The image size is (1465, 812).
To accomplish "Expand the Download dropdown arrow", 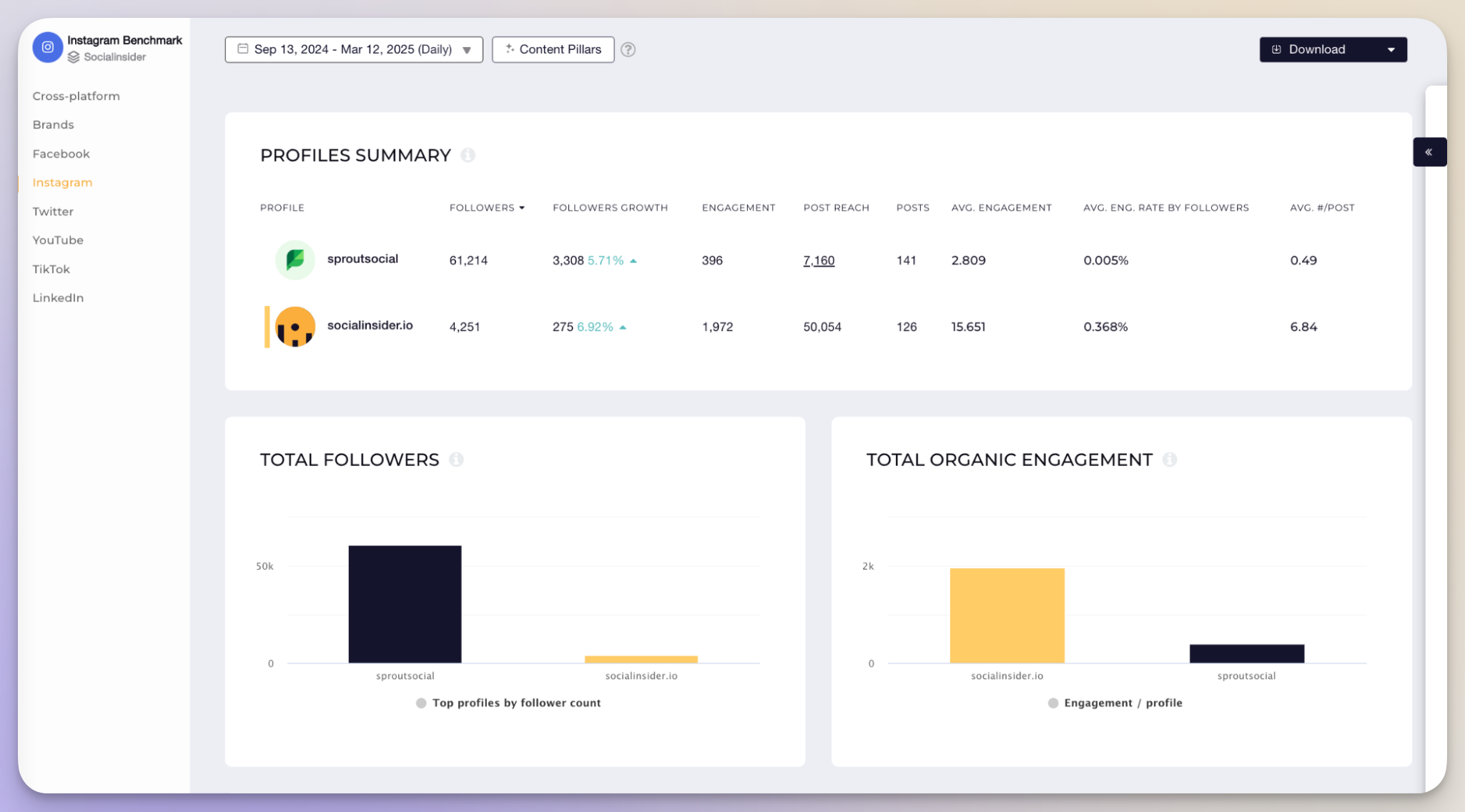I will coord(1391,50).
